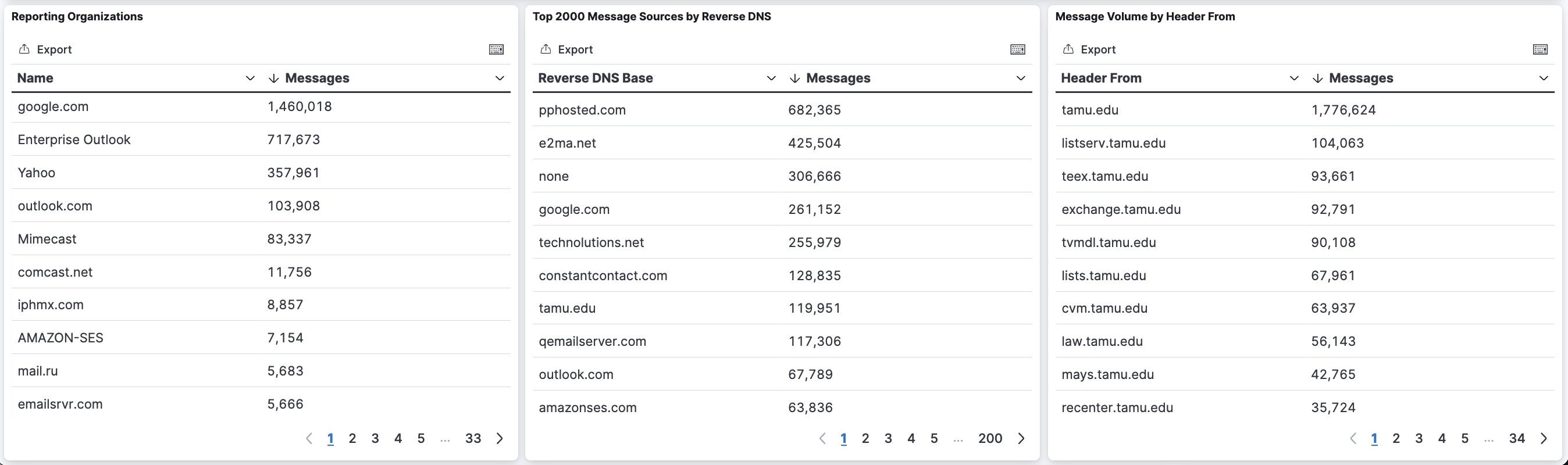
Task: Click the teex.tamu.edu header cell
Action: point(1105,177)
